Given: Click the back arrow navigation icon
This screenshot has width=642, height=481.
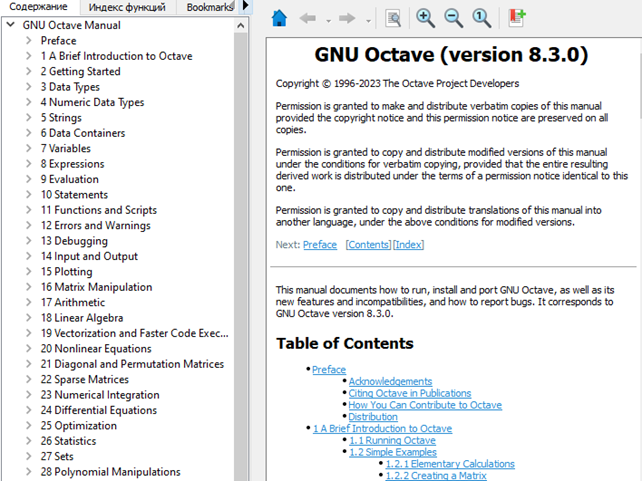Looking at the screenshot, I should point(308,17).
